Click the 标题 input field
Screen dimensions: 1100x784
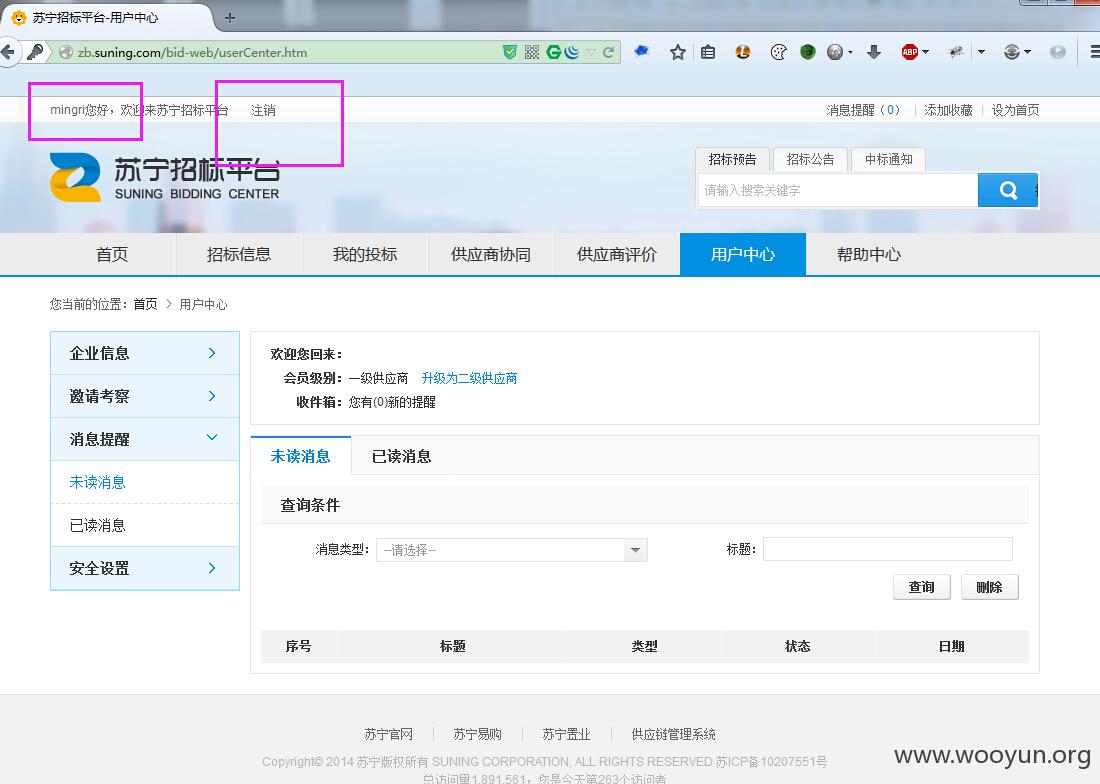tap(887, 549)
